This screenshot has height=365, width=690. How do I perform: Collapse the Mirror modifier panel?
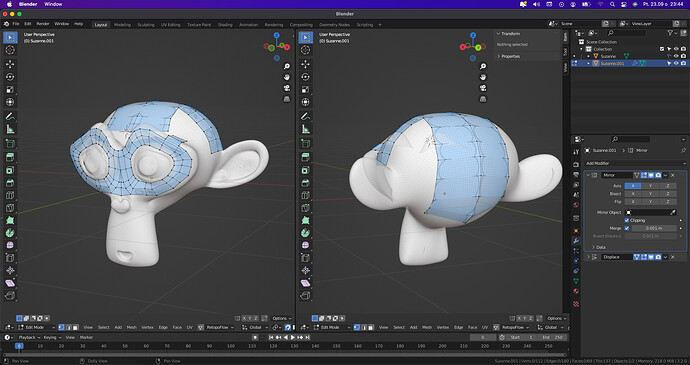588,175
